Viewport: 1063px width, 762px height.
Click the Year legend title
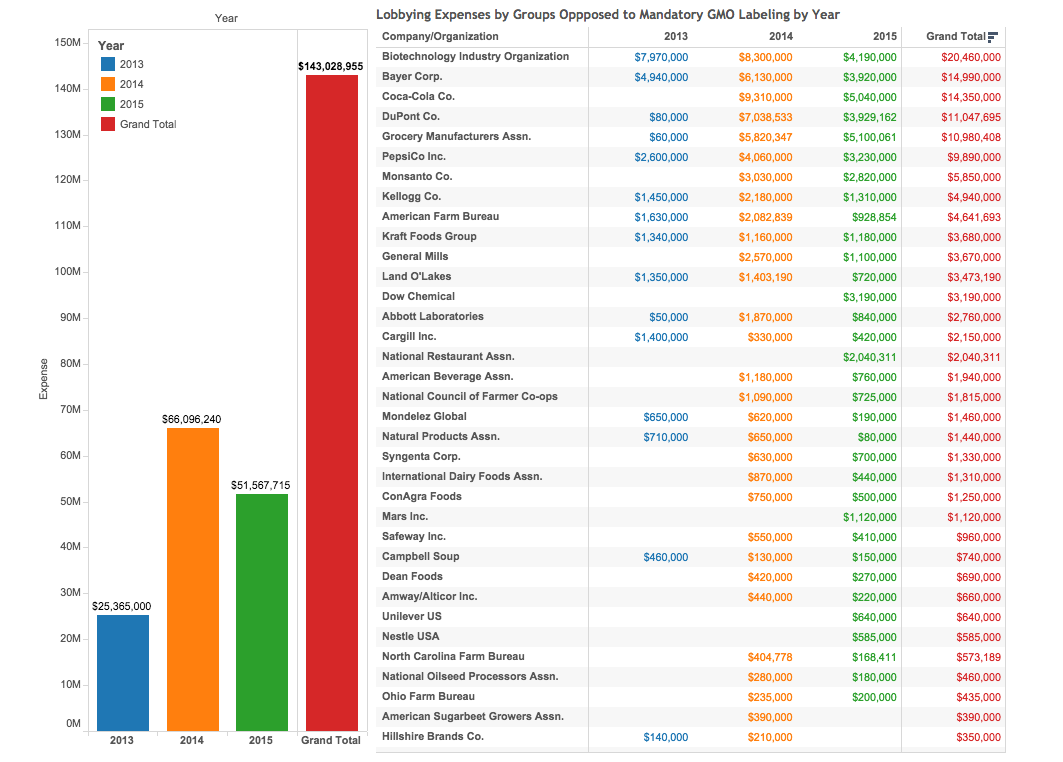tap(111, 45)
